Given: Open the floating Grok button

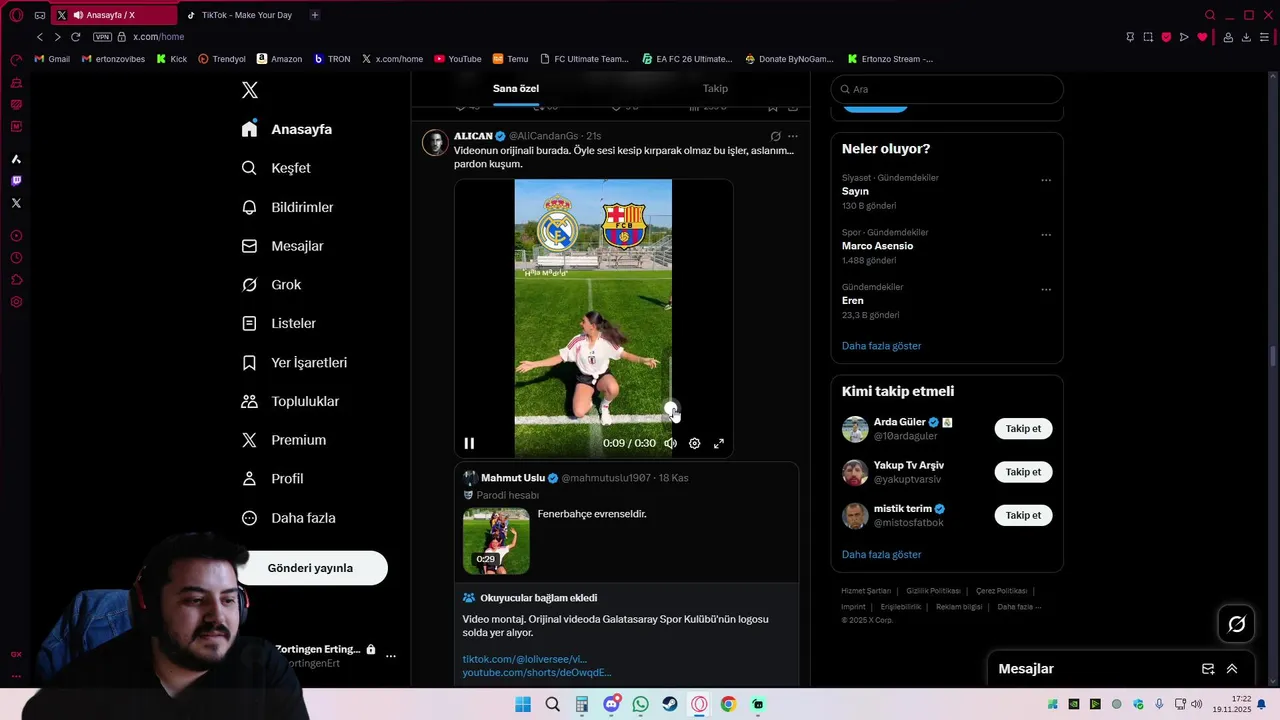Looking at the screenshot, I should [1237, 624].
